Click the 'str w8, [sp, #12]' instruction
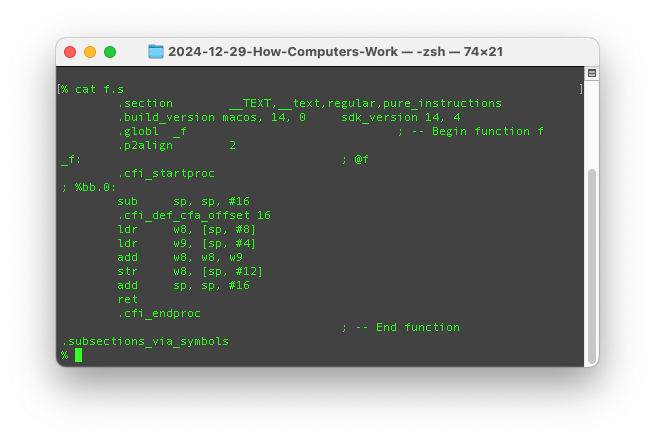Screen dimensions: 655x441 [190, 271]
